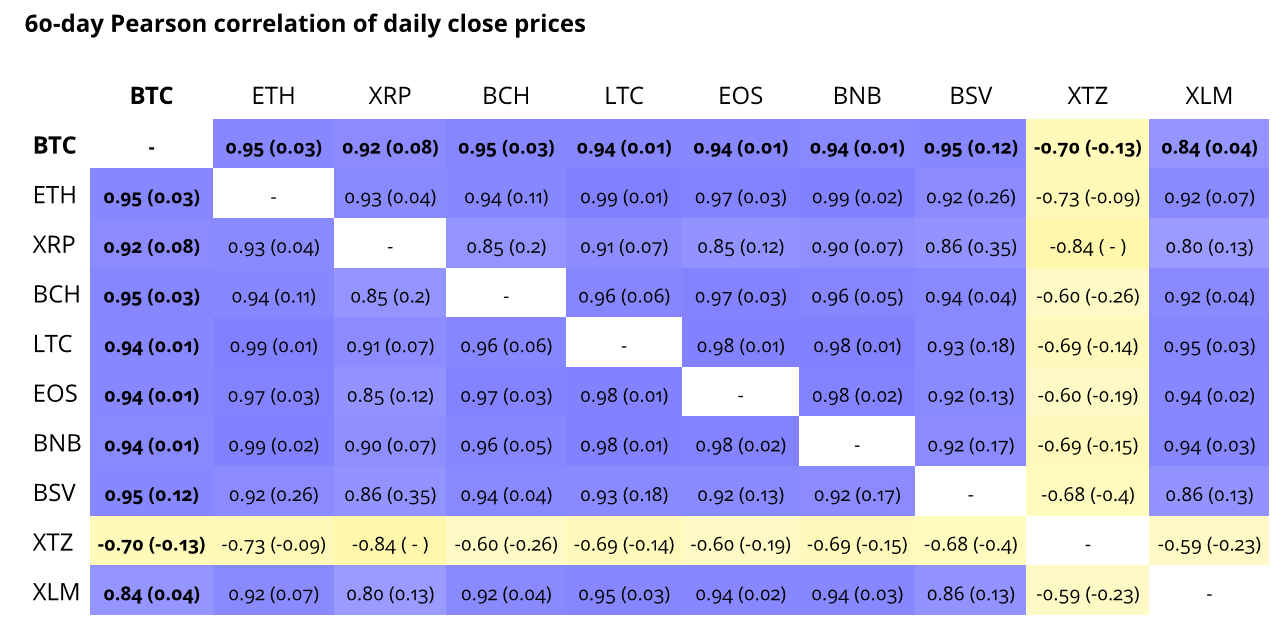Click the XTZ column header
1285x636 pixels.
1087,96
